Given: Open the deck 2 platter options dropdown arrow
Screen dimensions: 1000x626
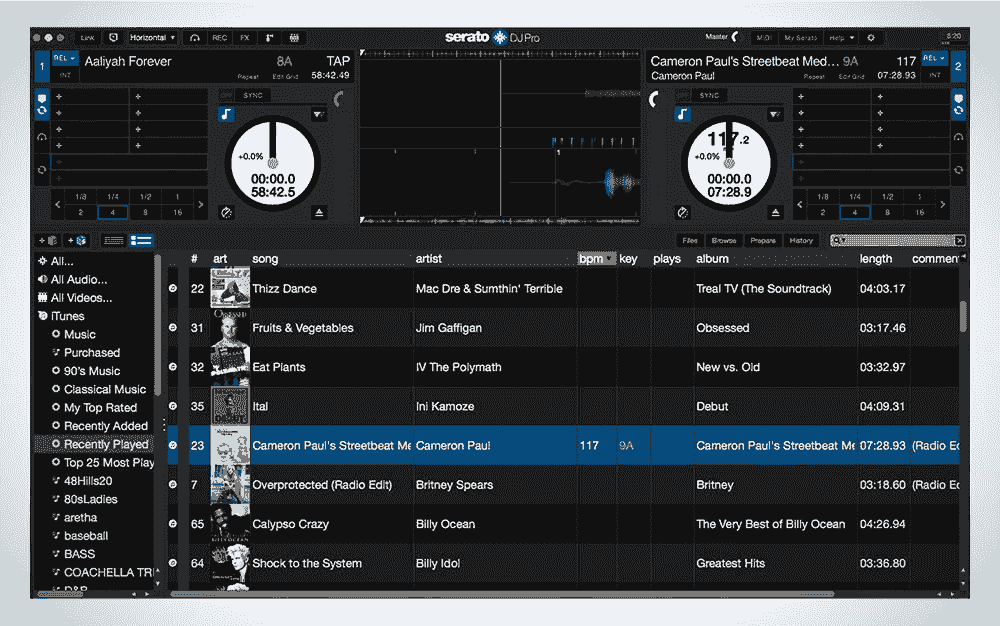Looking at the screenshot, I should coord(774,115).
